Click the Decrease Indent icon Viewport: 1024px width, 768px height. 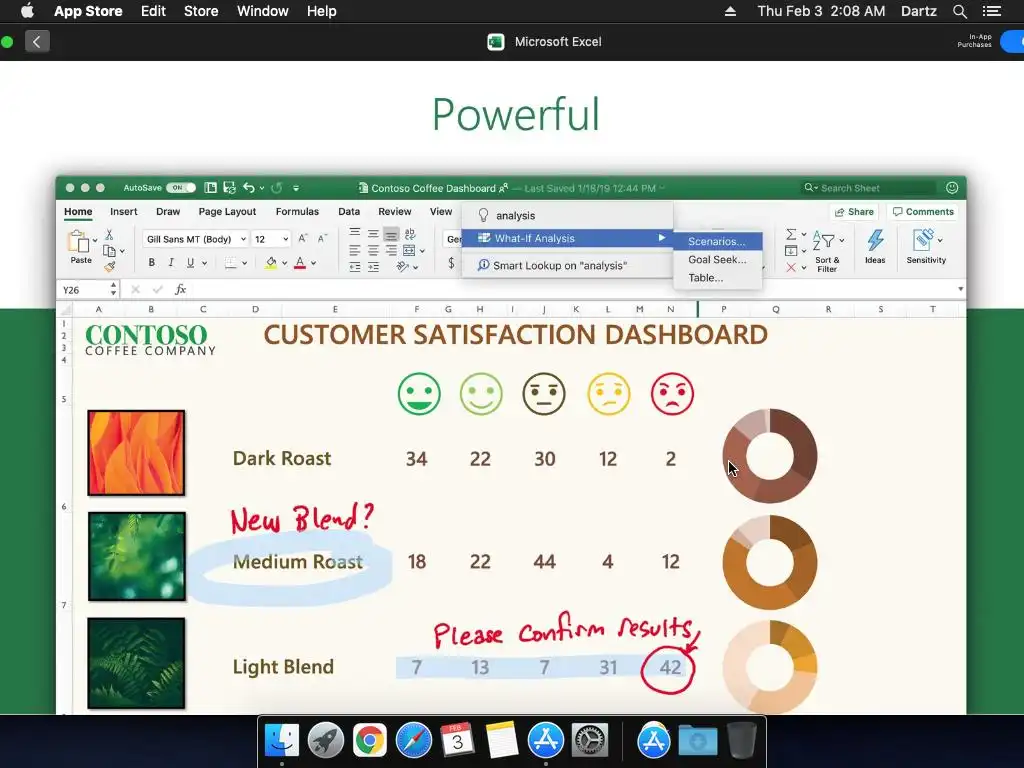click(355, 267)
